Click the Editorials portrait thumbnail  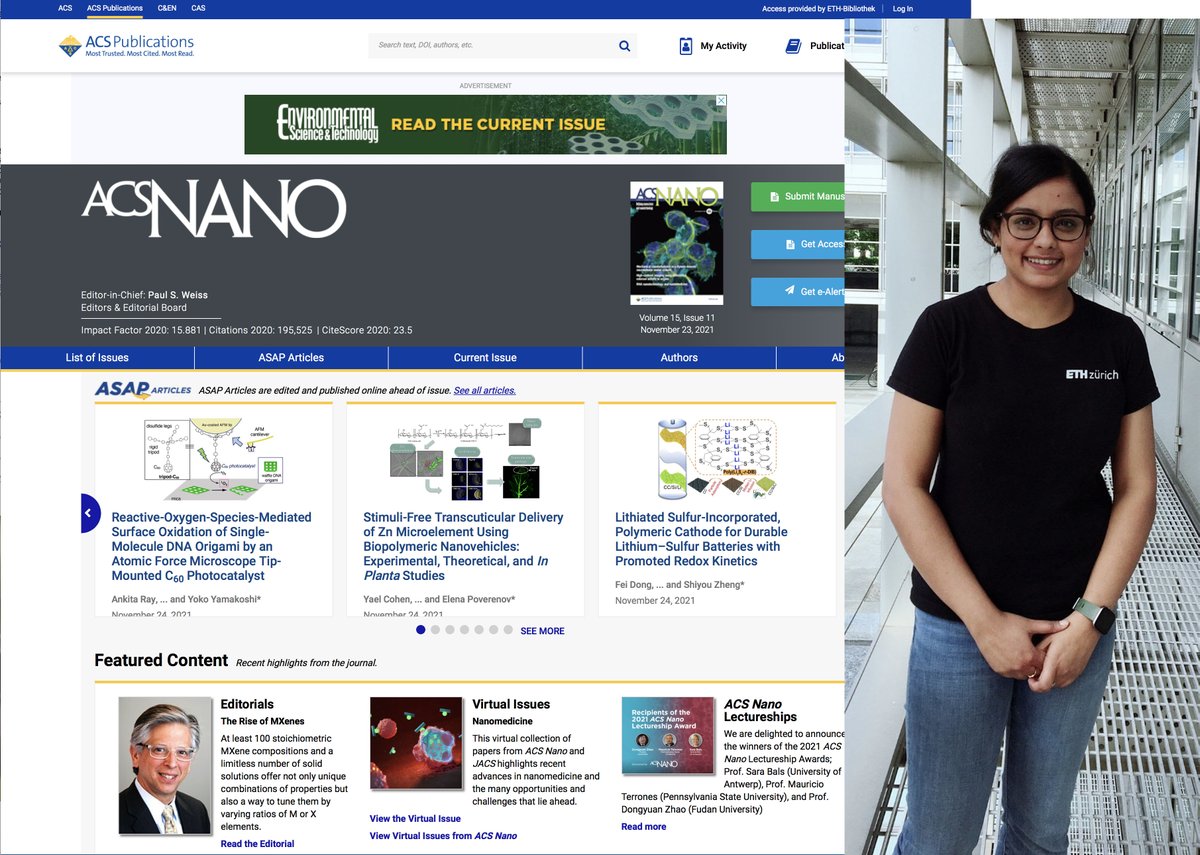[x=165, y=766]
